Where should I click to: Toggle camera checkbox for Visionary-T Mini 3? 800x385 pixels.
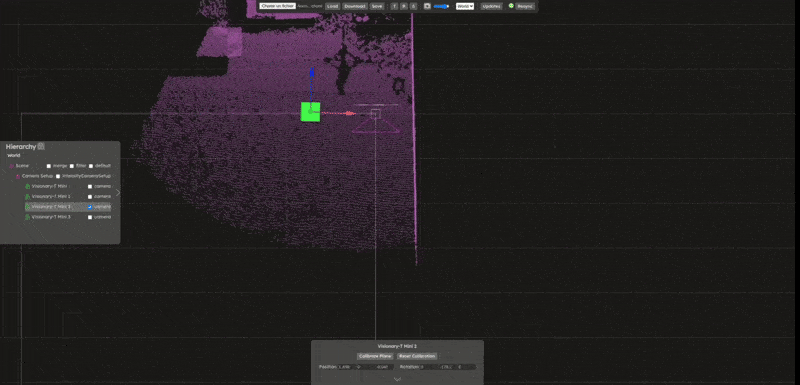90,217
